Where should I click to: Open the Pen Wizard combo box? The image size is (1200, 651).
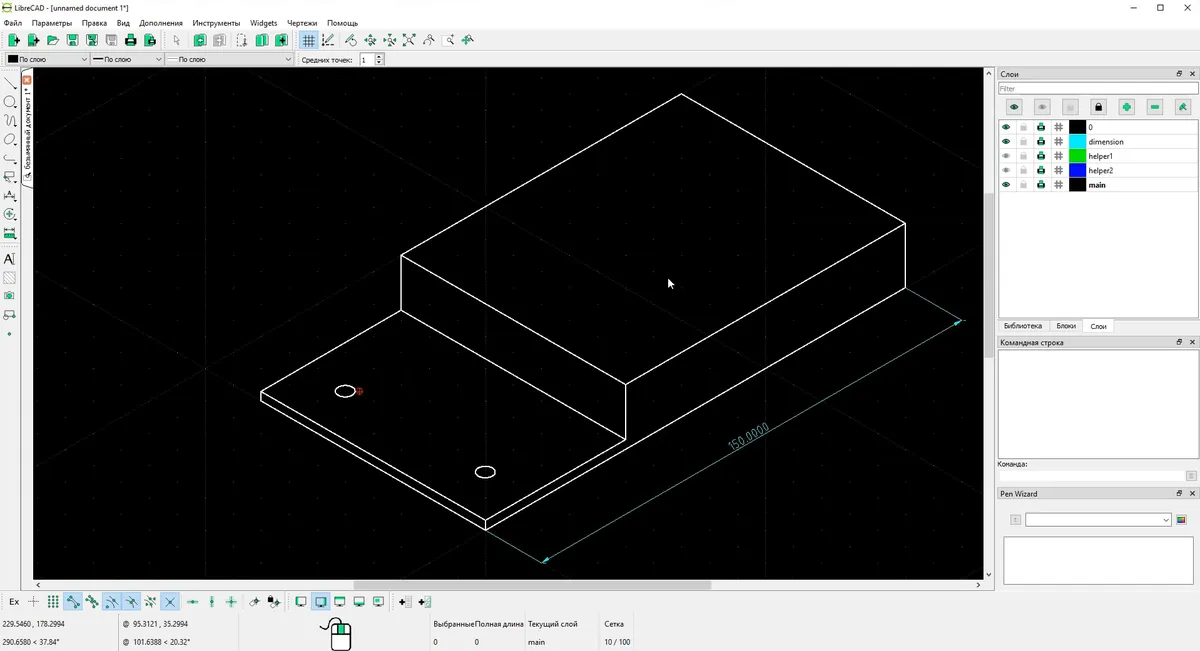[x=1097, y=520]
